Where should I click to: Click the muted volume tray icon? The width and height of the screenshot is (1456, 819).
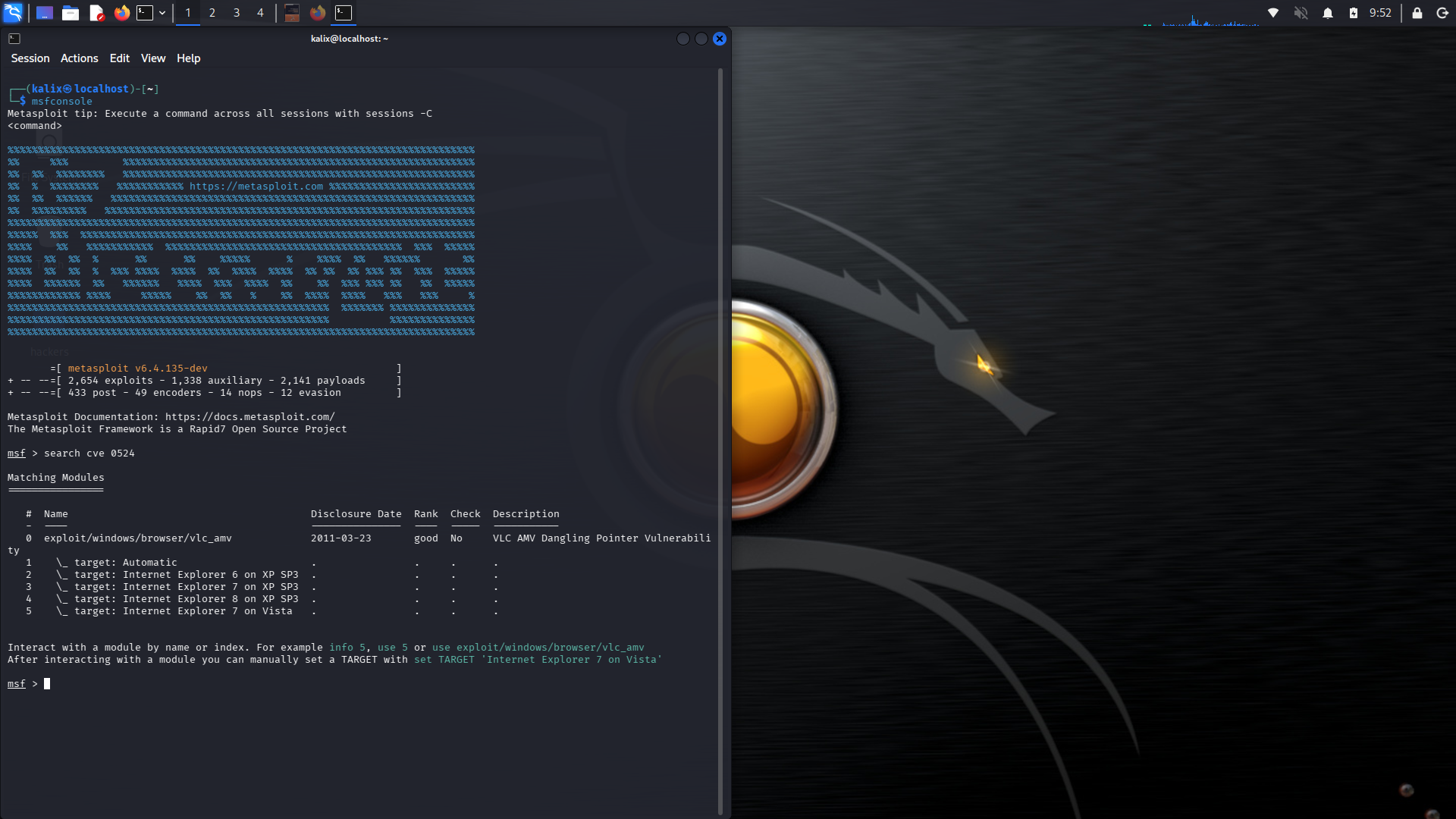(x=1301, y=13)
